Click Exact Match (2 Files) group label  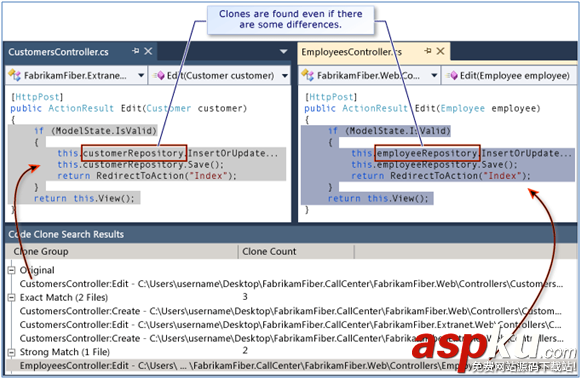[x=64, y=297]
